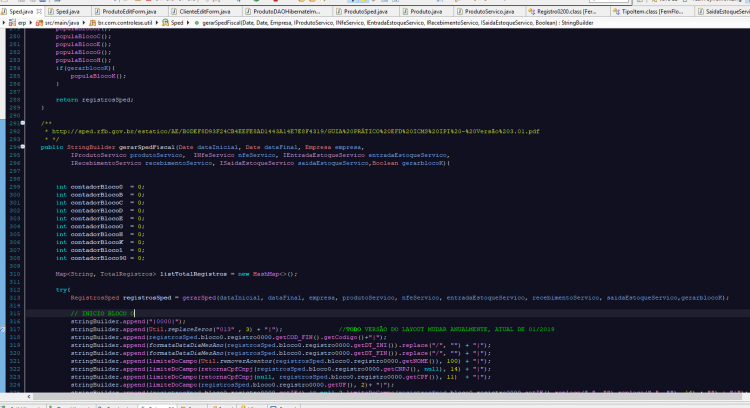Viewport: 750px width, 408px height.
Task: Click 'if(gerarblocoK){' on line 284
Action: pos(85,68)
